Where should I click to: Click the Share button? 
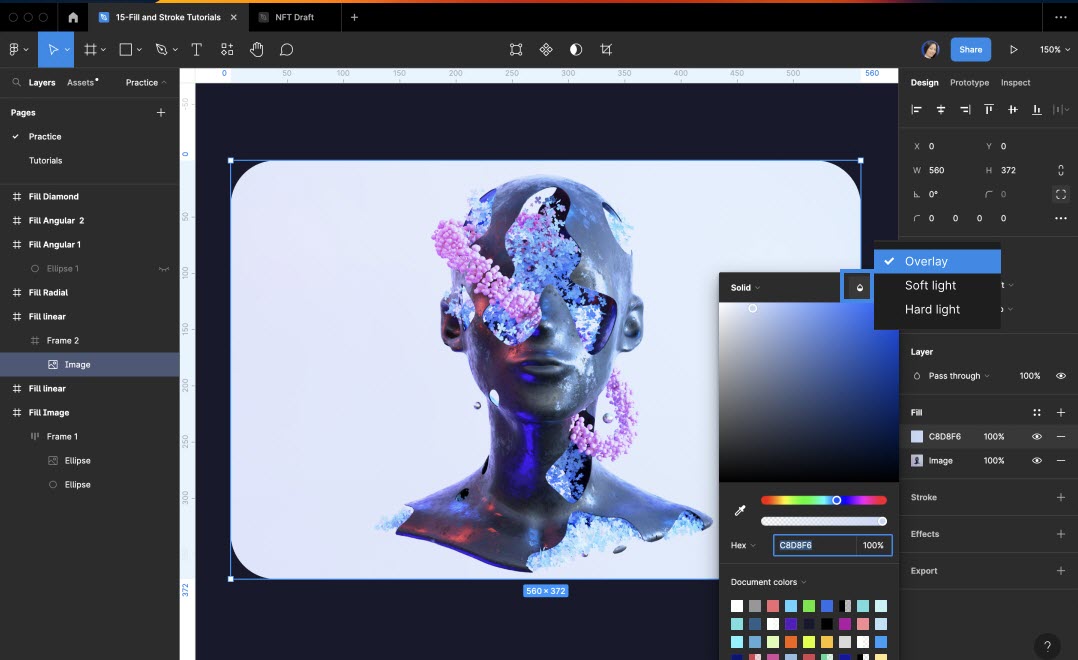pos(970,50)
